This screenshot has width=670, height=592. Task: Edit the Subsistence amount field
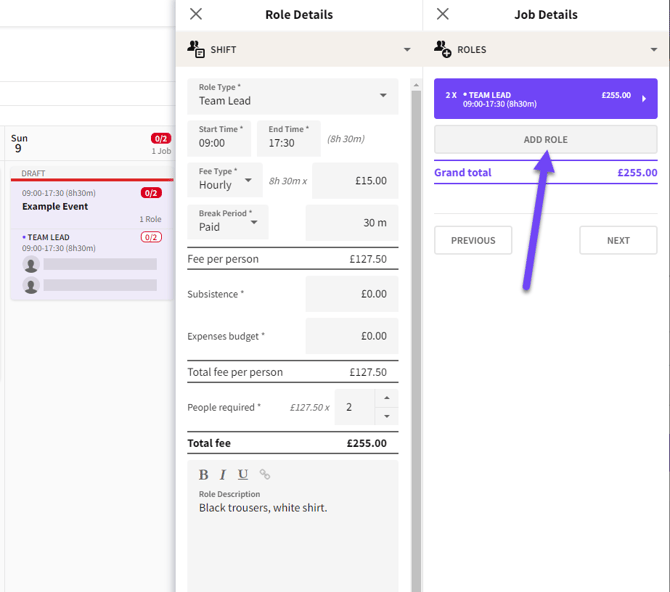coord(352,294)
